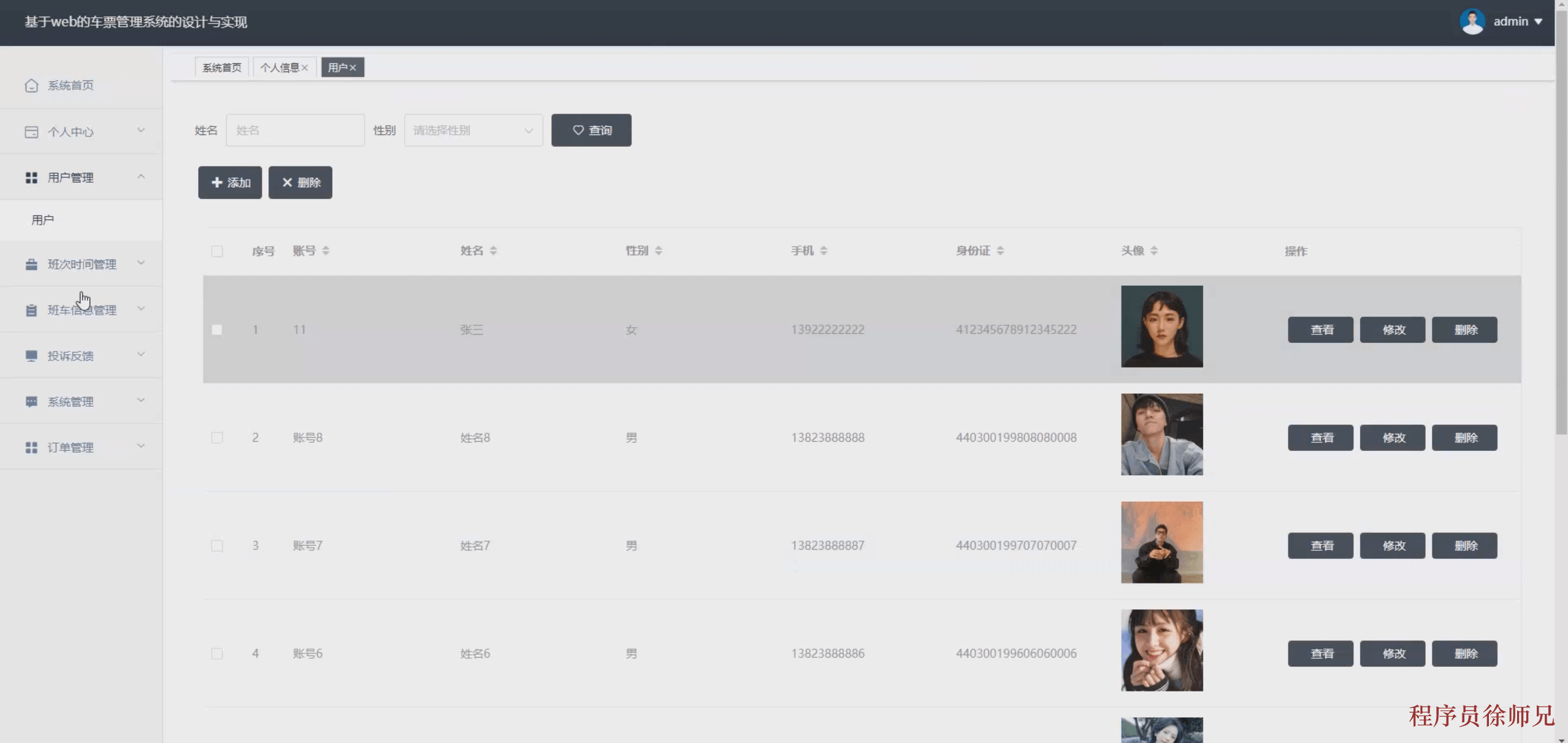Sort the table by 身份证 column arrows
The width and height of the screenshot is (1568, 743).
[1001, 251]
